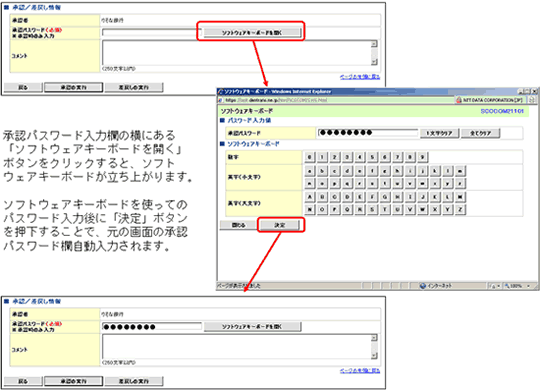This screenshot has height=390, width=540.
Task: Click ソフトウェアキーボードを開く button beside the filled password
Action: pyautogui.click(x=252, y=326)
